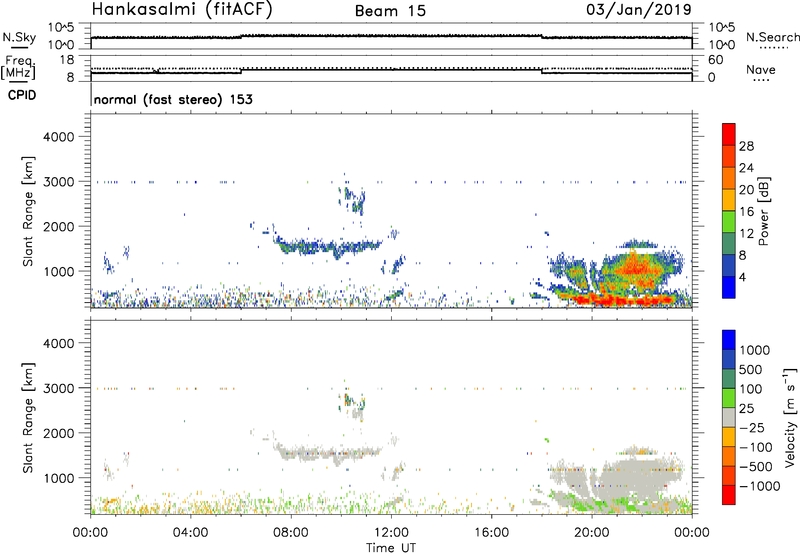Click the '2000' tick in velocity panel
The width and height of the screenshot is (800, 554).
coord(59,433)
